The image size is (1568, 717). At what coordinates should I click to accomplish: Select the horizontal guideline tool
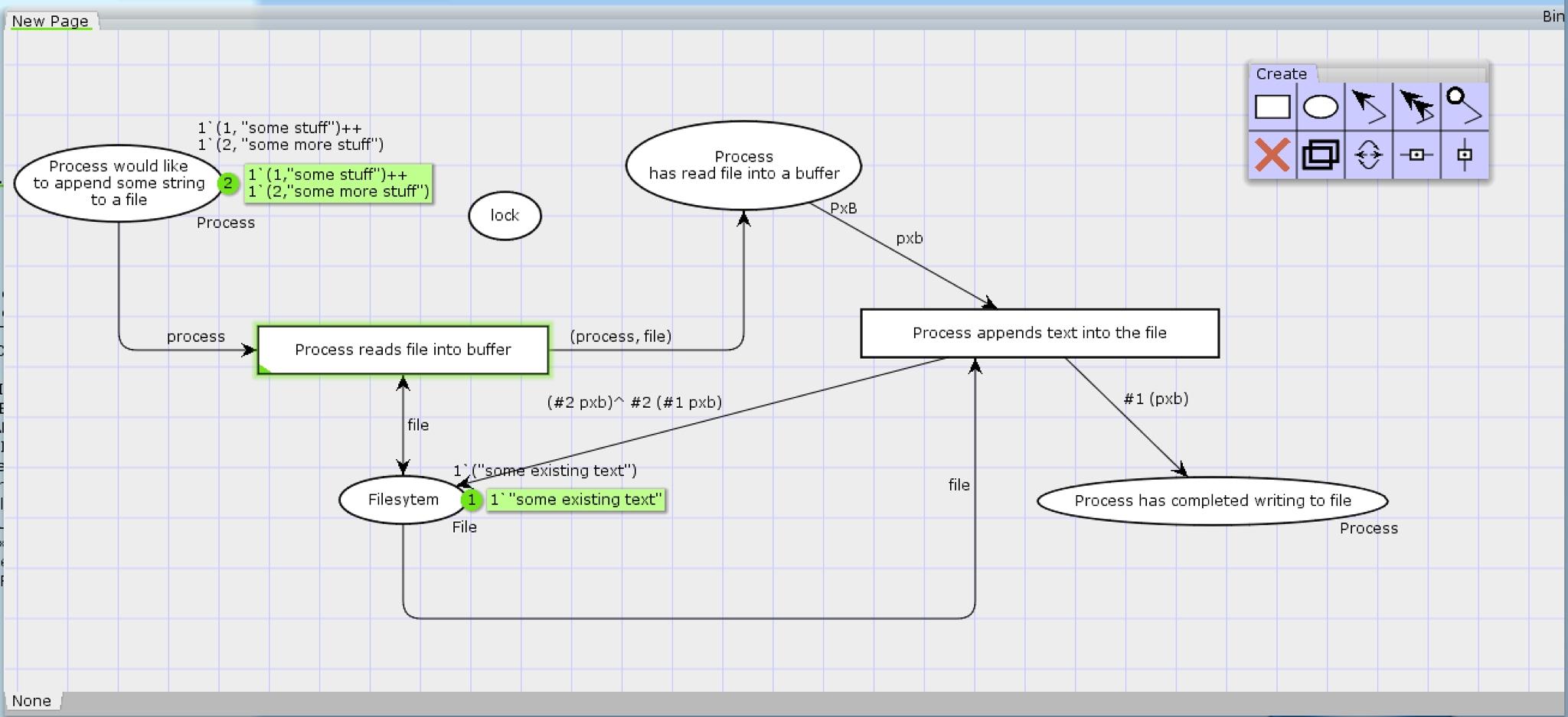1418,155
